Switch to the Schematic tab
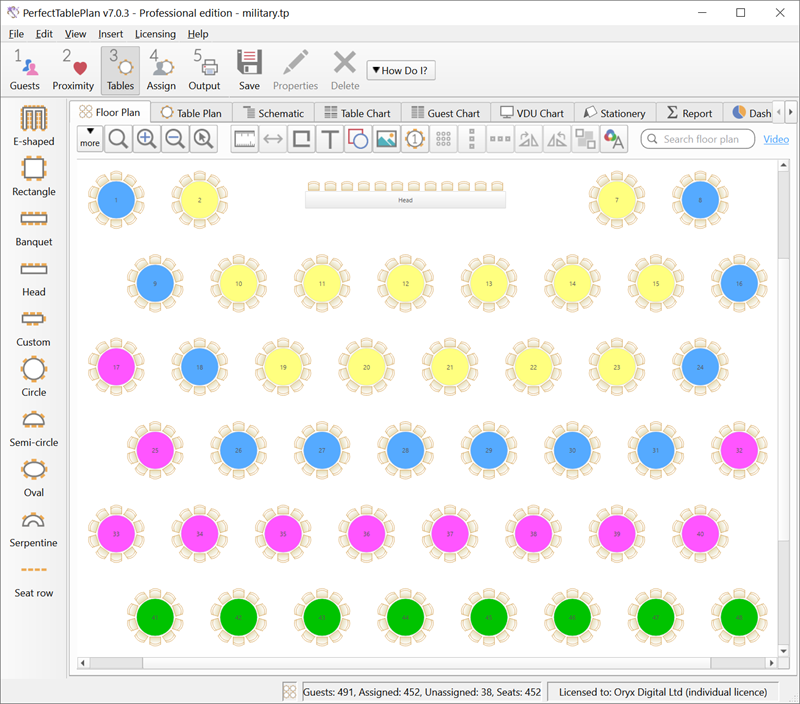Screen dimensions: 800x704 [x=273, y=113]
